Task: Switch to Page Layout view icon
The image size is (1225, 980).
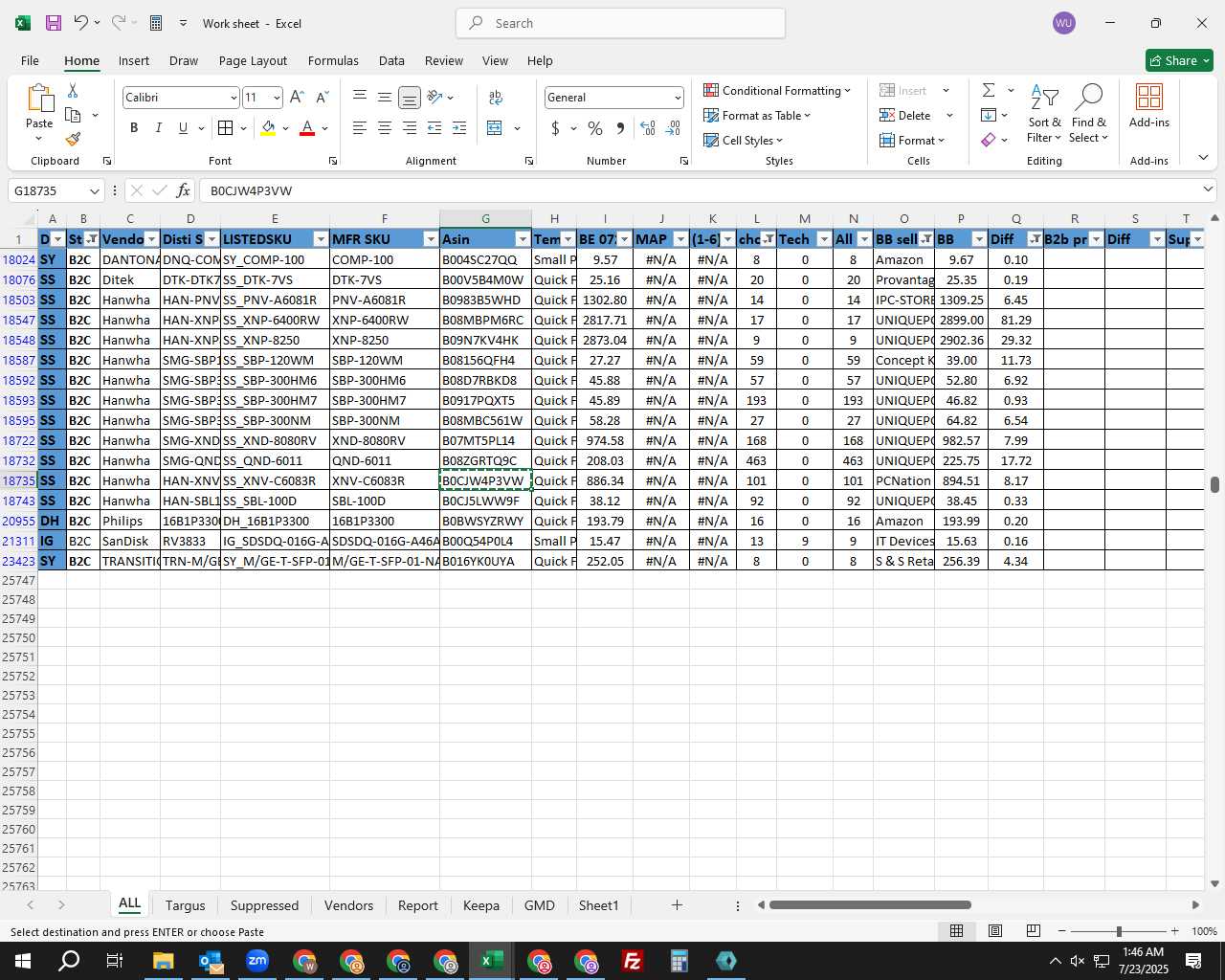Action: pos(995,931)
